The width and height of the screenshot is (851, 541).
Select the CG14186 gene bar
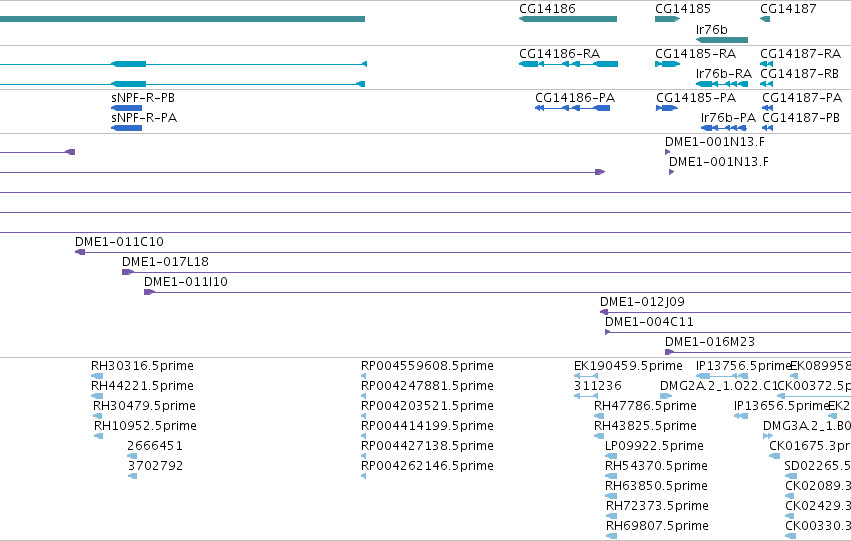568,19
